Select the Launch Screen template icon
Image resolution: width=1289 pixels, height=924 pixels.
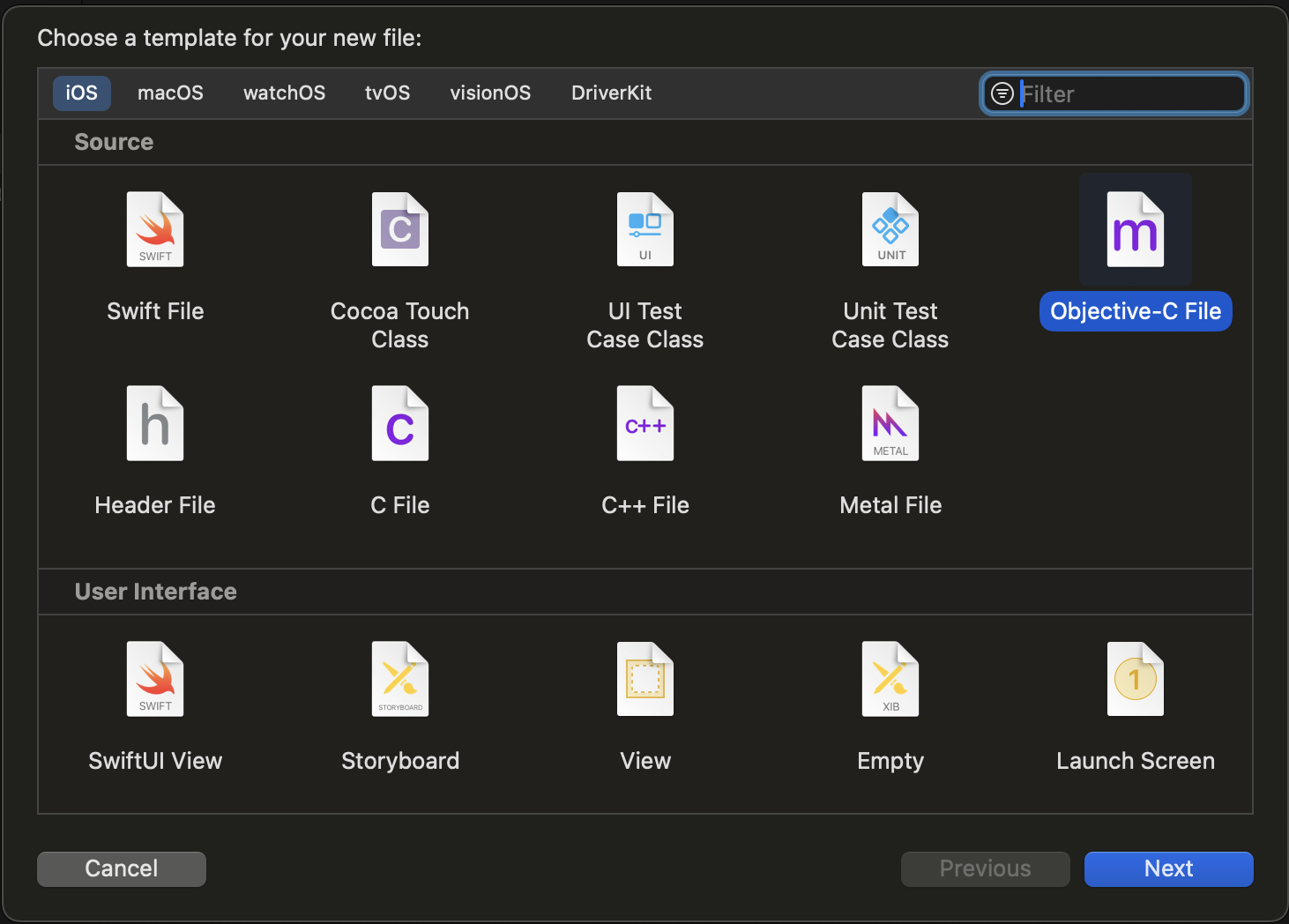[x=1136, y=679]
